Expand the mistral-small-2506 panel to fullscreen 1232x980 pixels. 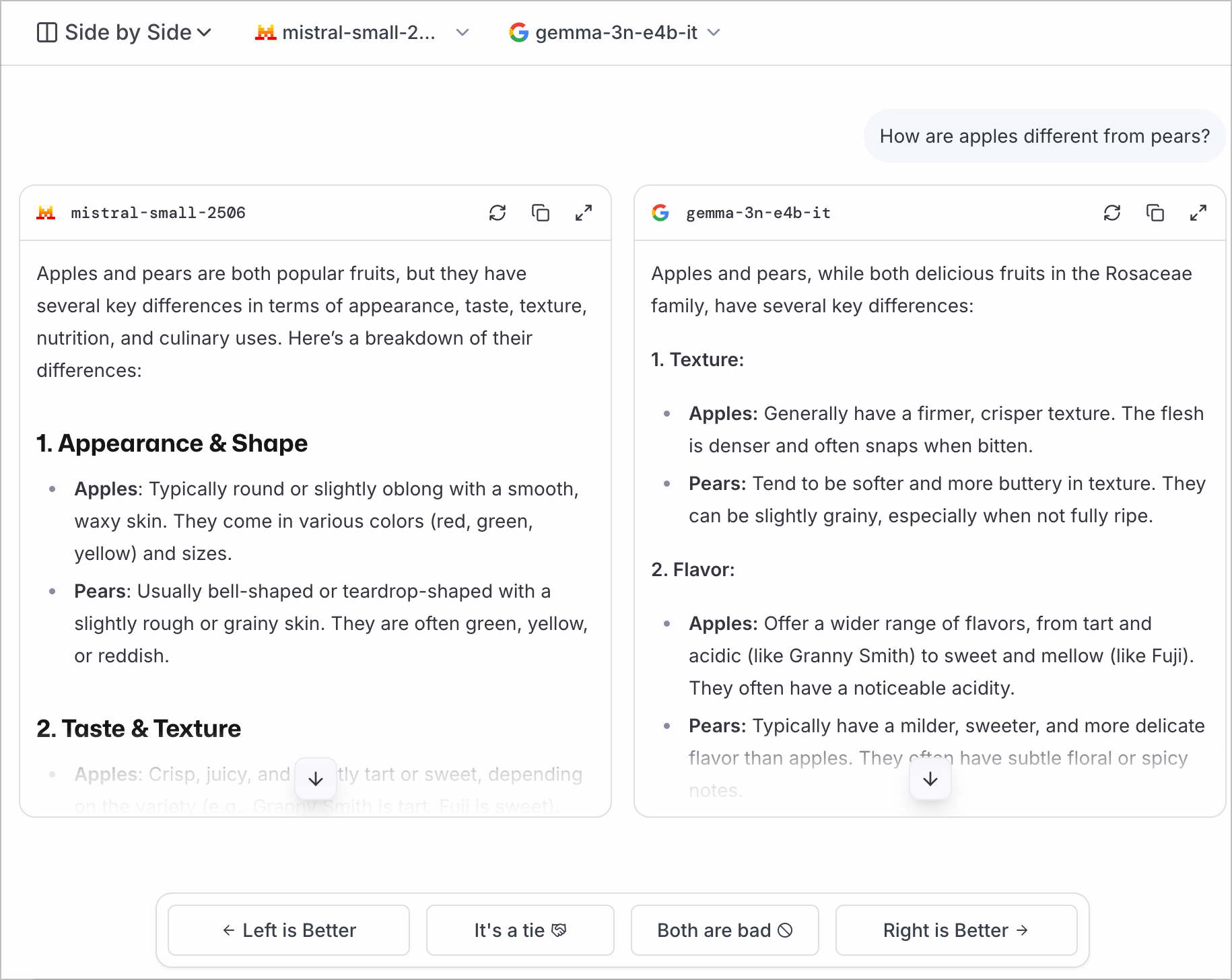(x=584, y=213)
